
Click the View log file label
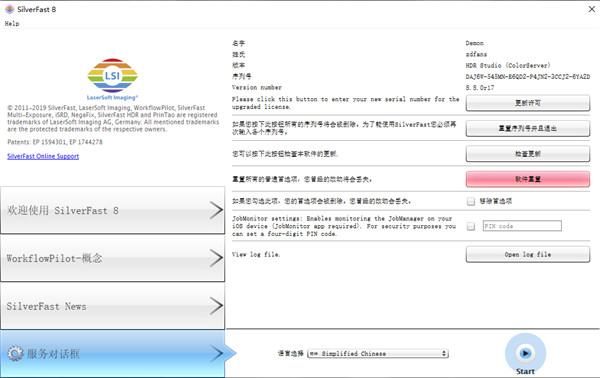(x=256, y=254)
